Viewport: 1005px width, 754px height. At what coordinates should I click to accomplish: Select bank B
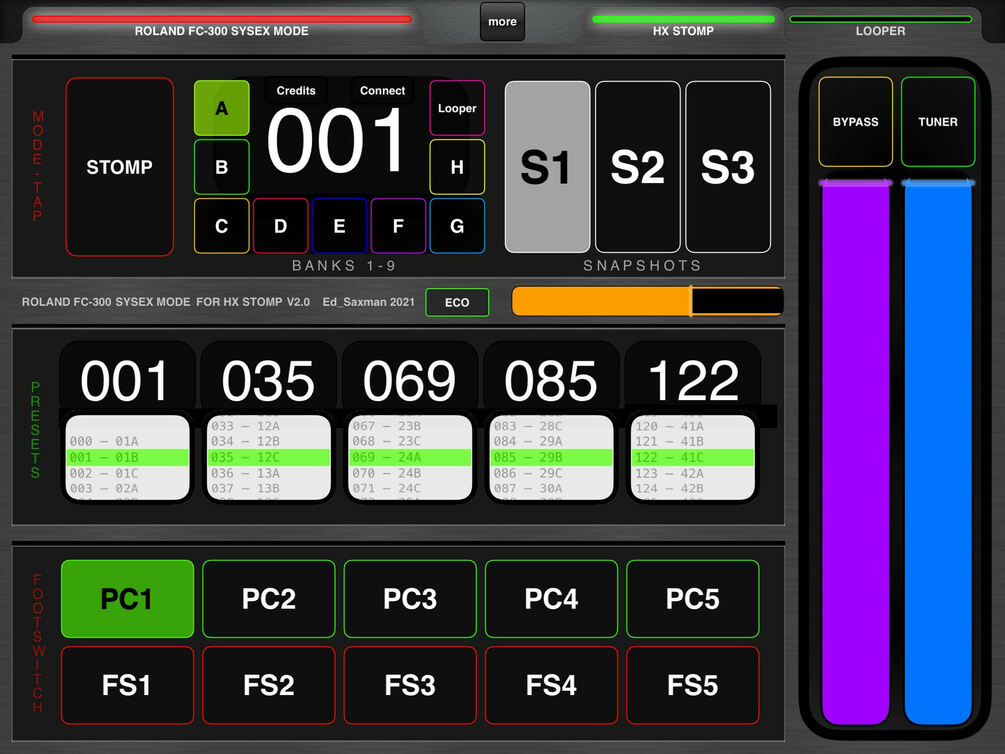click(x=222, y=167)
